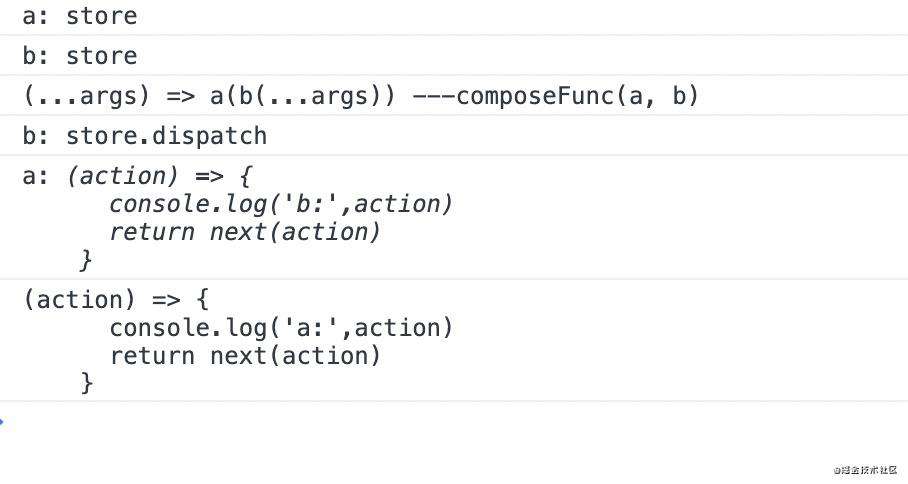Click the blue console prompt chevron

tap(2, 421)
